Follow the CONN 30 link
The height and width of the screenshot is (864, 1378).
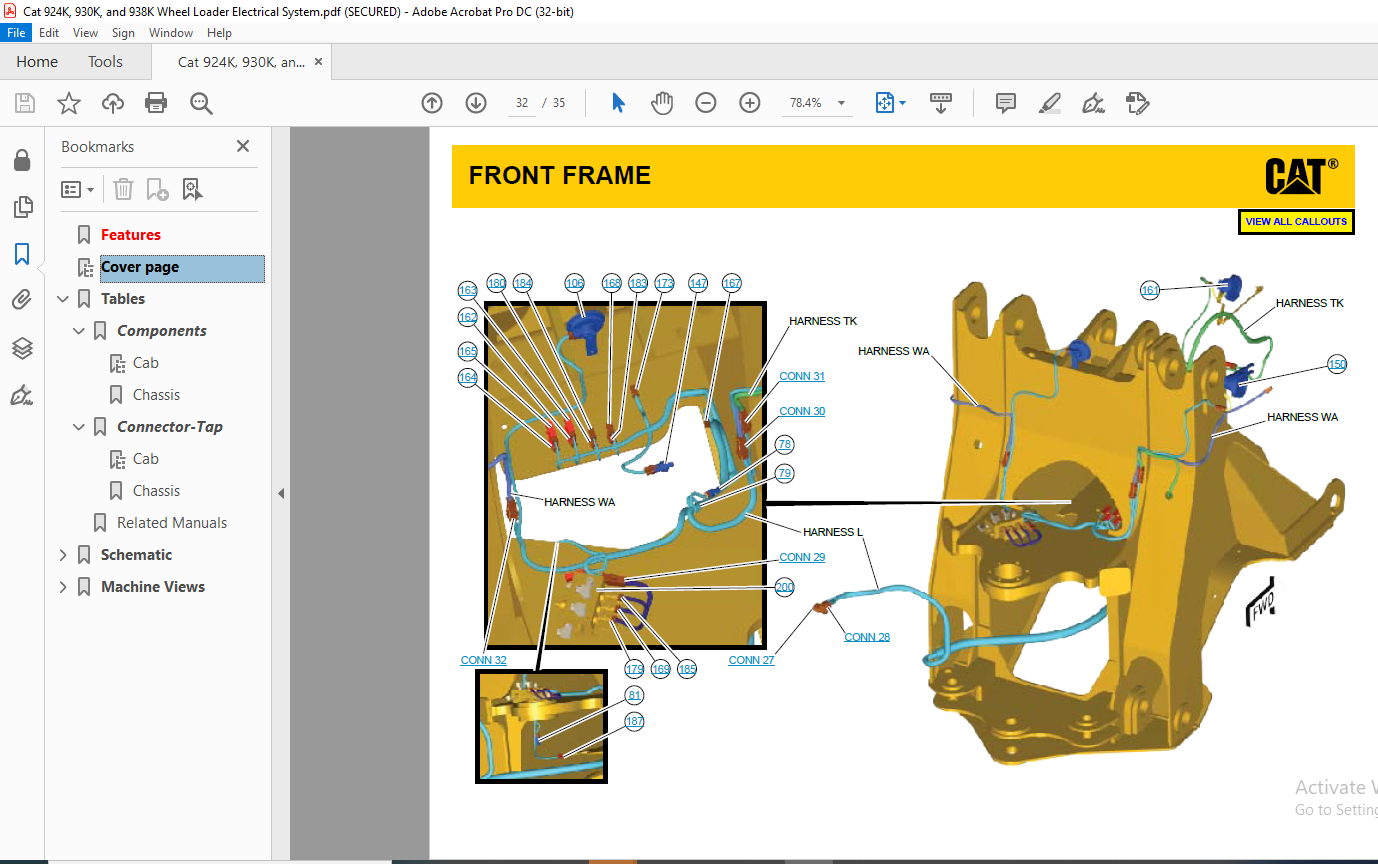click(x=802, y=411)
